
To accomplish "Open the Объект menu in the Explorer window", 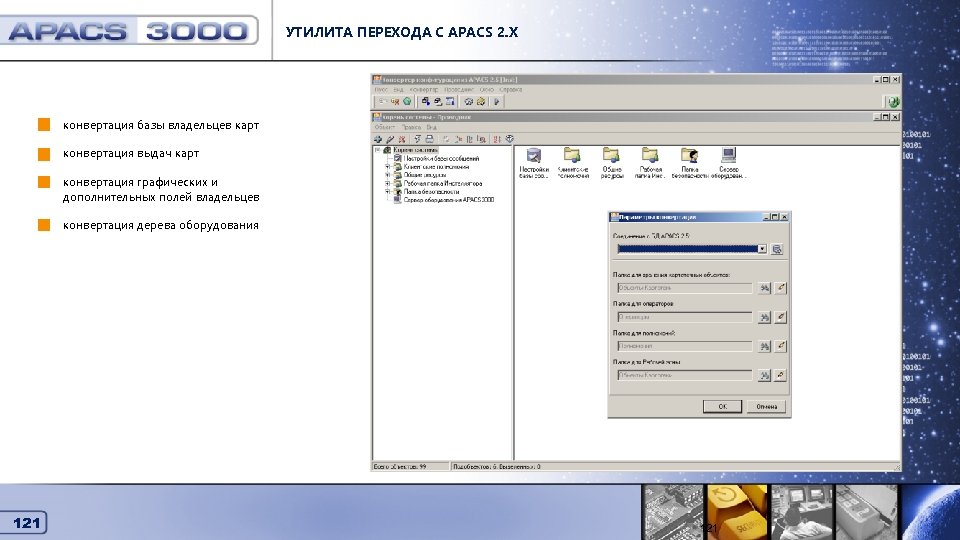I will (x=385, y=127).
